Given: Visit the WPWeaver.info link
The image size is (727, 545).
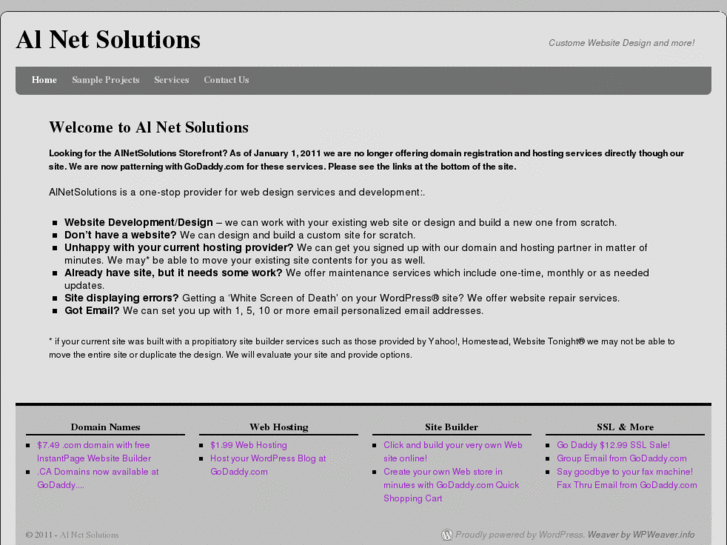Looking at the screenshot, I should (x=663, y=535).
